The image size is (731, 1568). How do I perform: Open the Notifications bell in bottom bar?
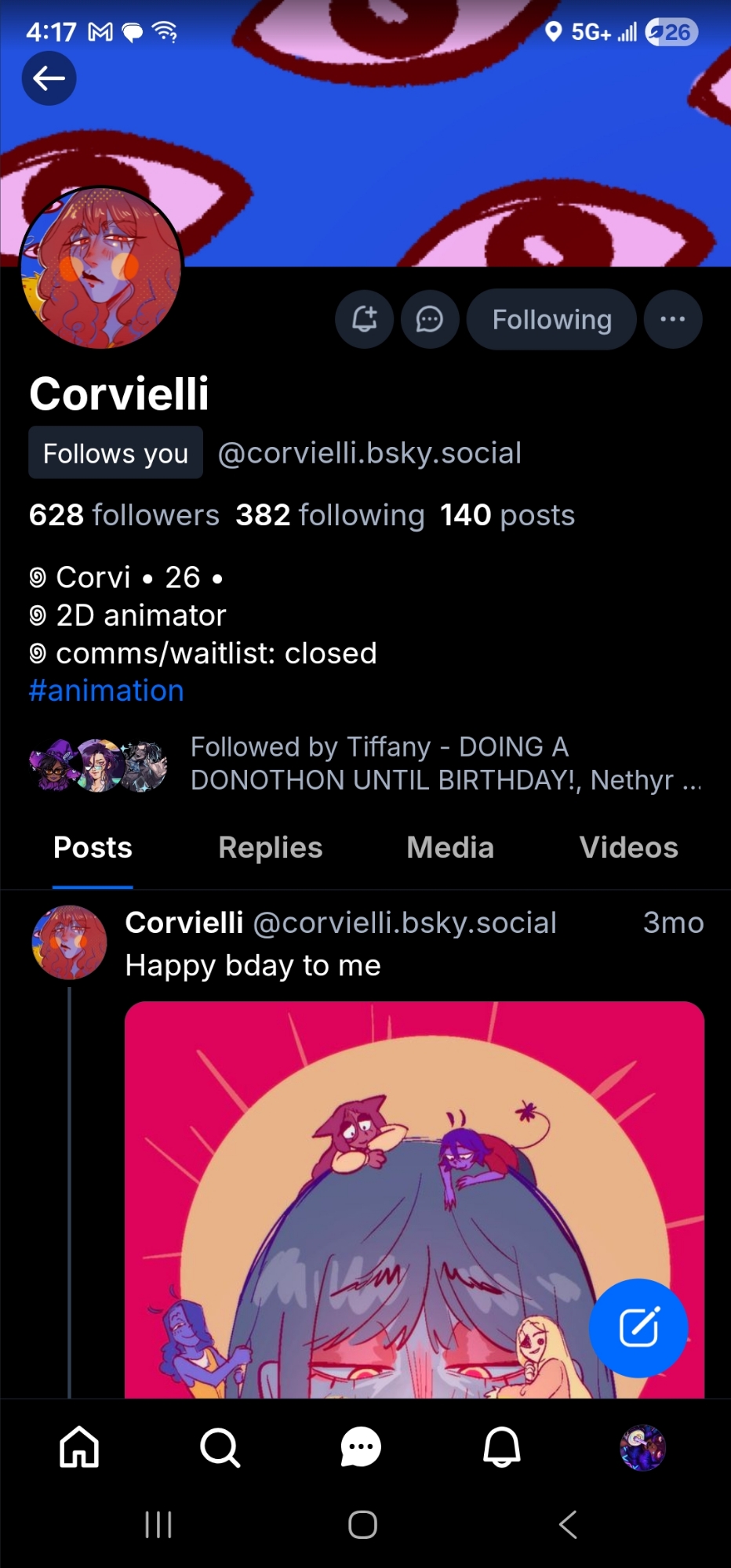(502, 1447)
